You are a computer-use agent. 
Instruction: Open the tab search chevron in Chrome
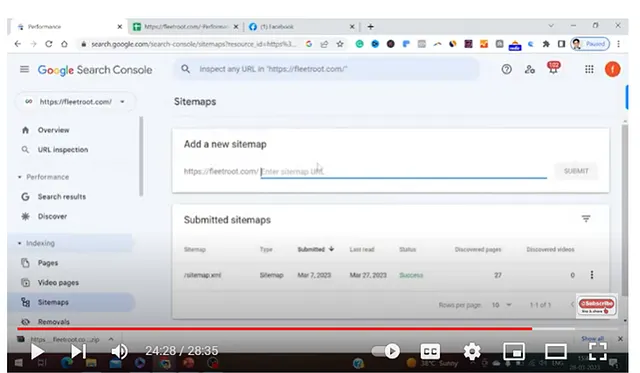coord(551,26)
